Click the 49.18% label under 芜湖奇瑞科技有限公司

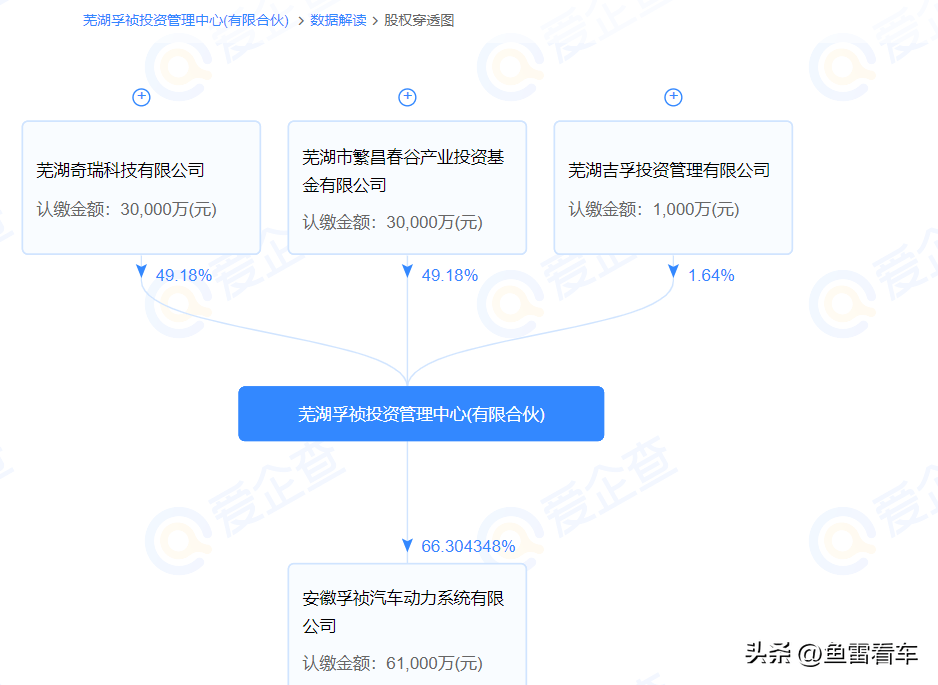pos(184,274)
